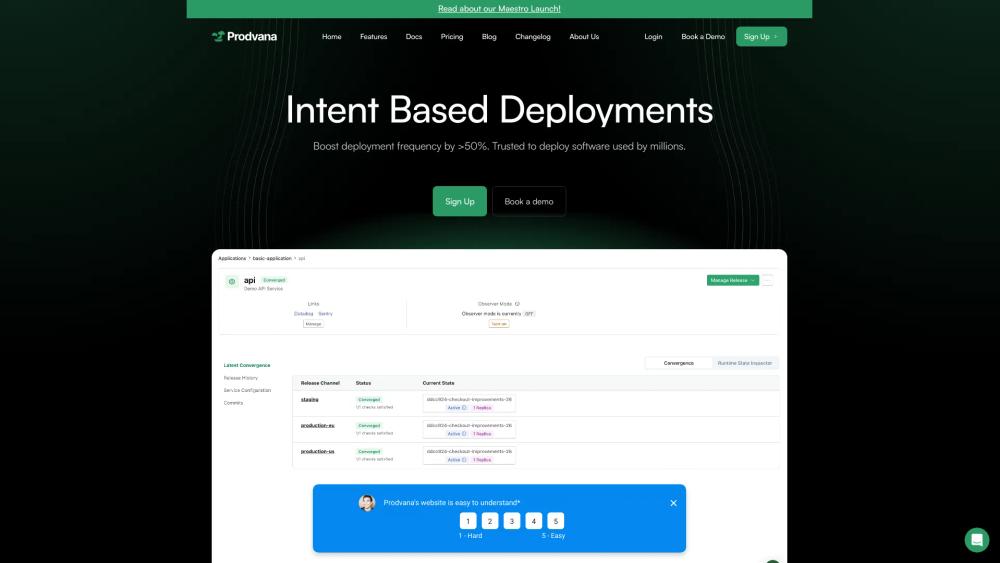Click the Converged status in production-eu row

pos(369,425)
